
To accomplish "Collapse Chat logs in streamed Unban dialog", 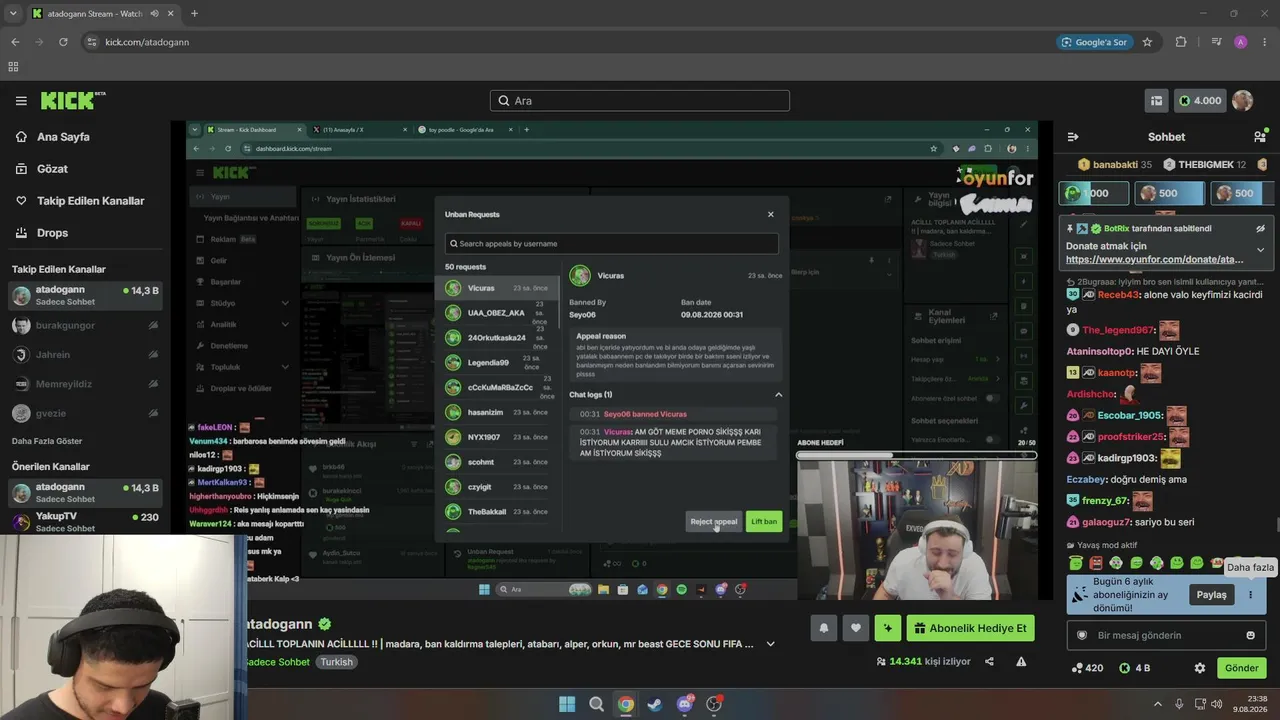I will point(778,395).
